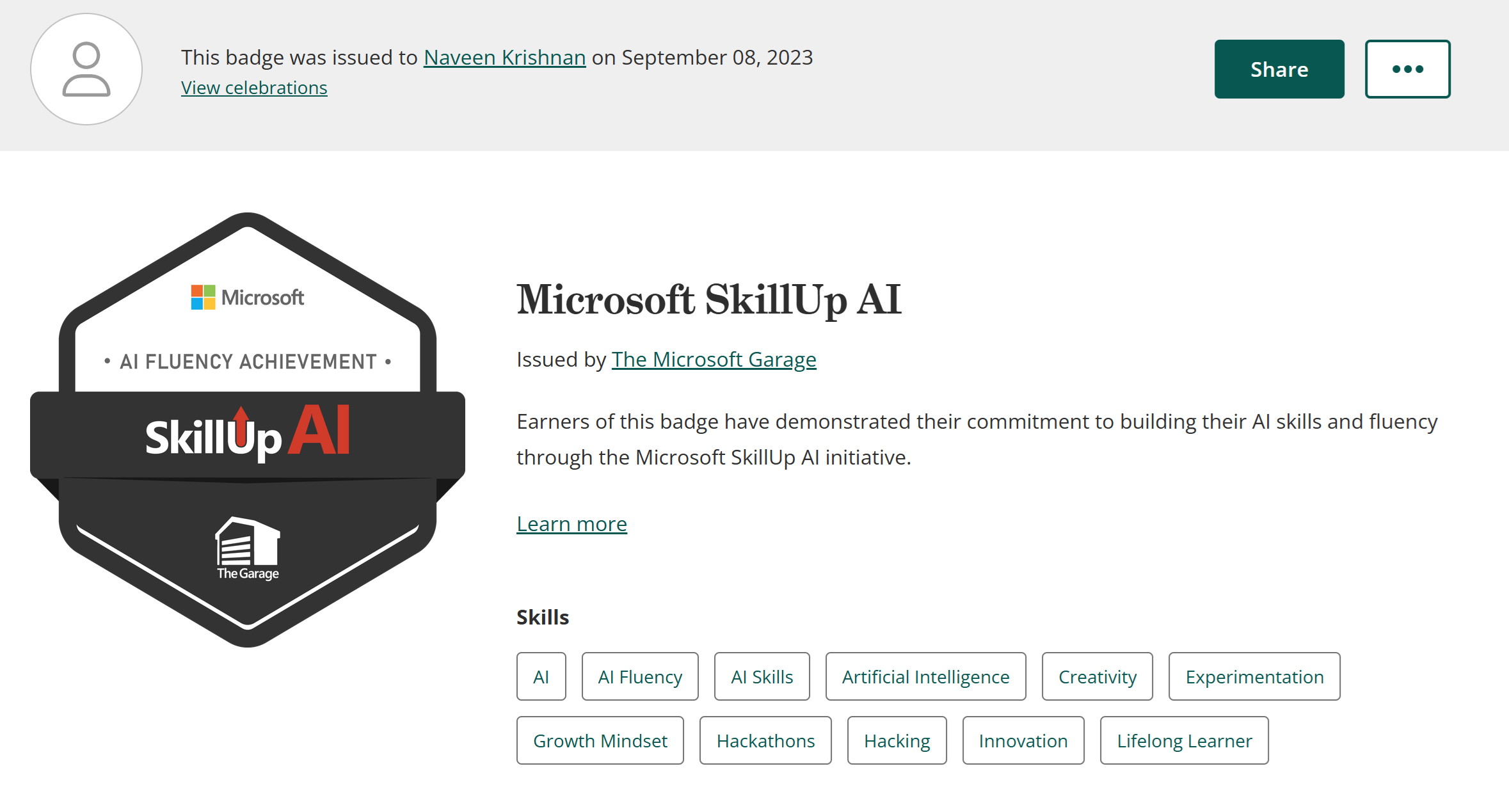Select the Innovation skill tag
The image size is (1509, 812).
click(x=1023, y=740)
